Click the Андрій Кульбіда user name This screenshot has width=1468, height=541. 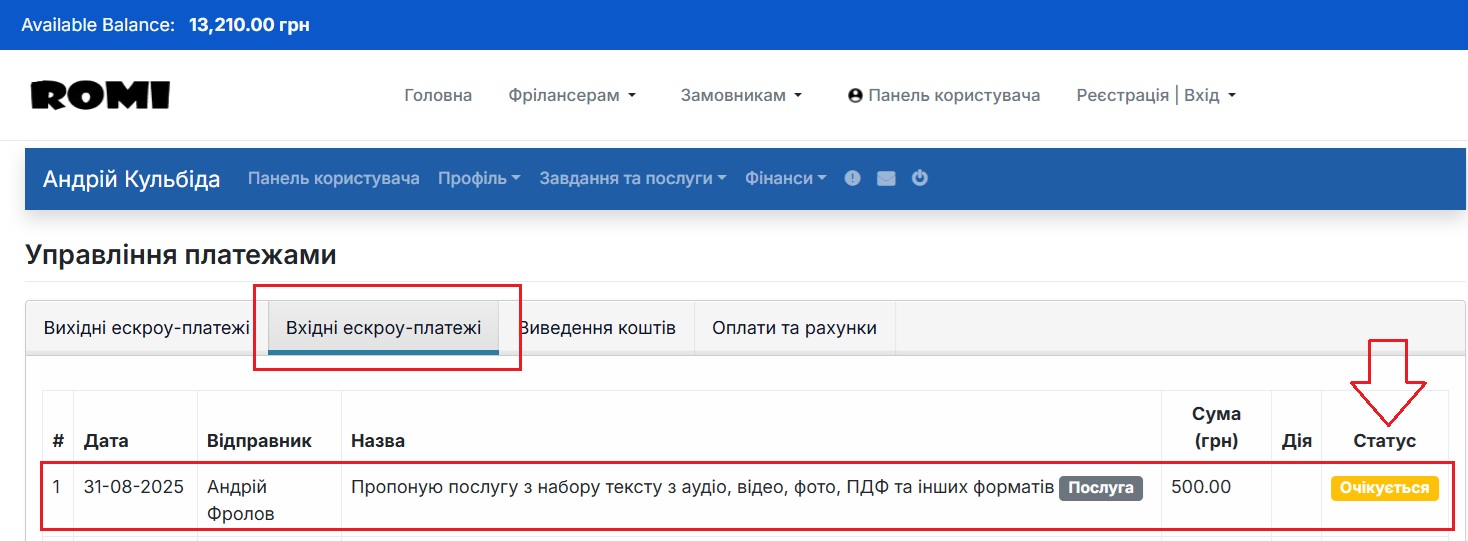(131, 179)
